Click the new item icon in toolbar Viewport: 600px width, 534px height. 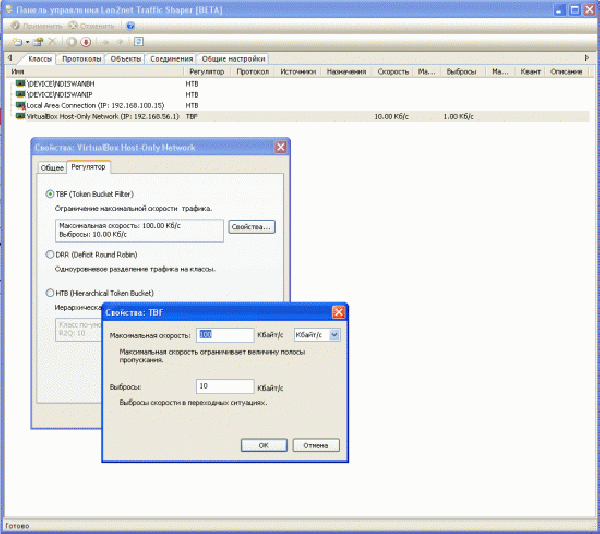point(16,42)
